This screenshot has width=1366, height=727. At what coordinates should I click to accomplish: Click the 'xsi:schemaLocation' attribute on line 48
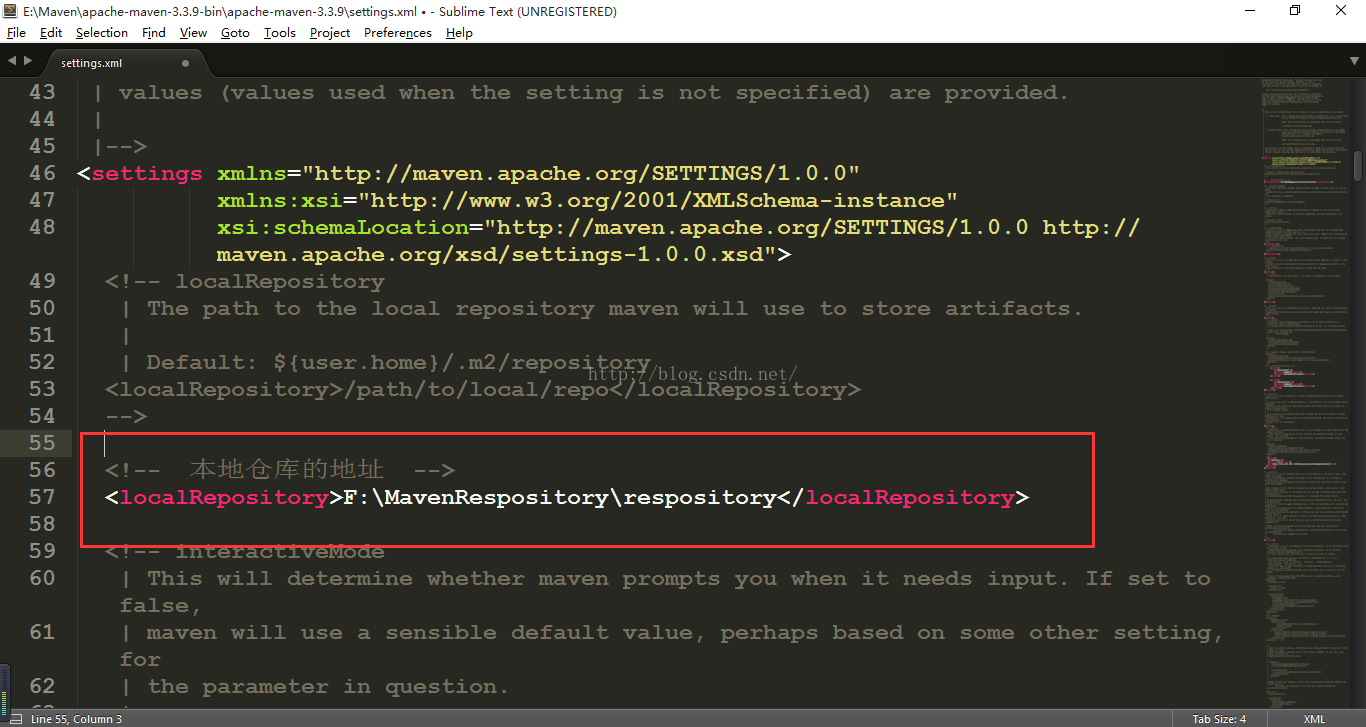click(x=342, y=228)
